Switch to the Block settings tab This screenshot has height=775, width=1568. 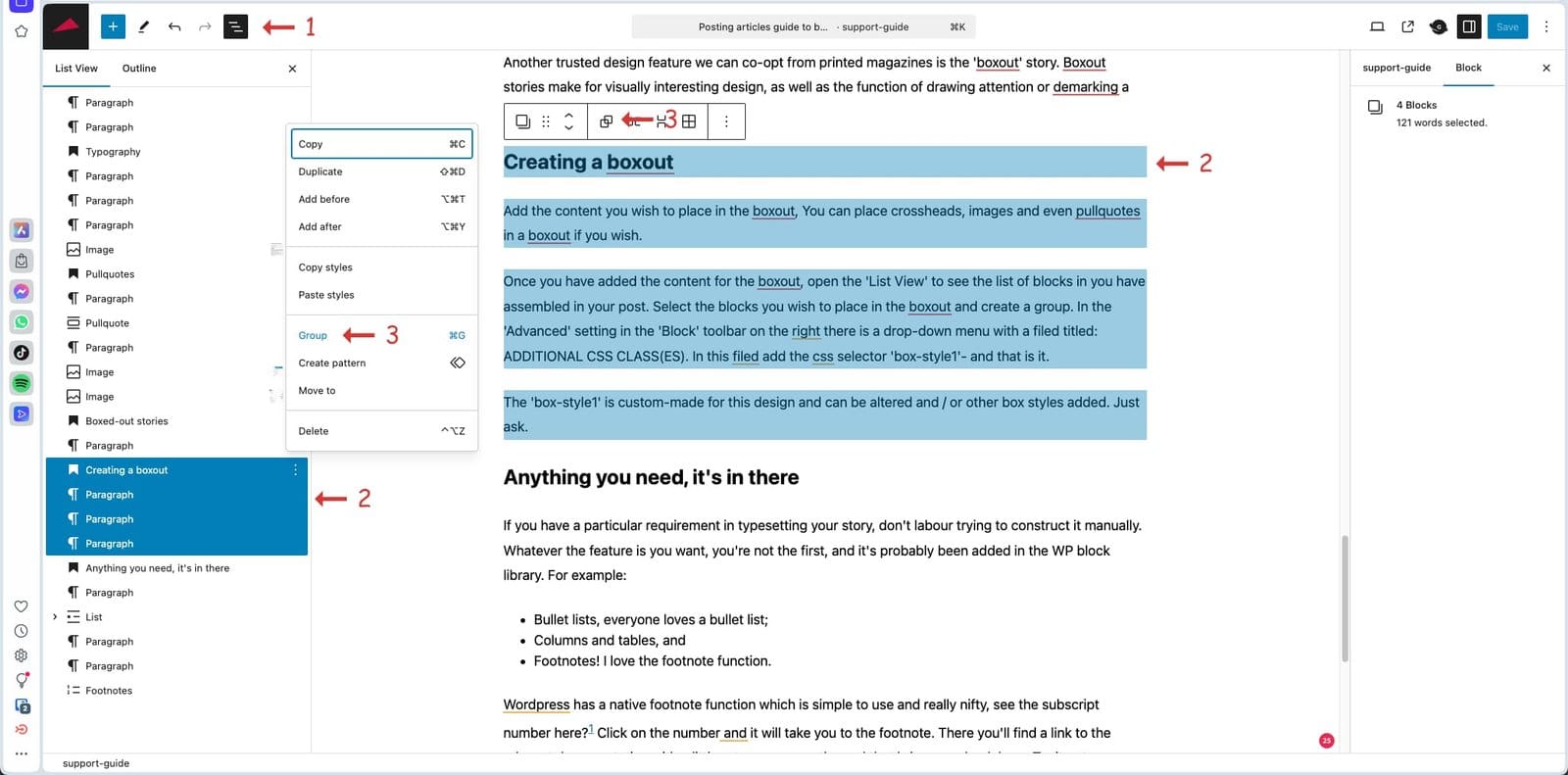pyautogui.click(x=1468, y=68)
